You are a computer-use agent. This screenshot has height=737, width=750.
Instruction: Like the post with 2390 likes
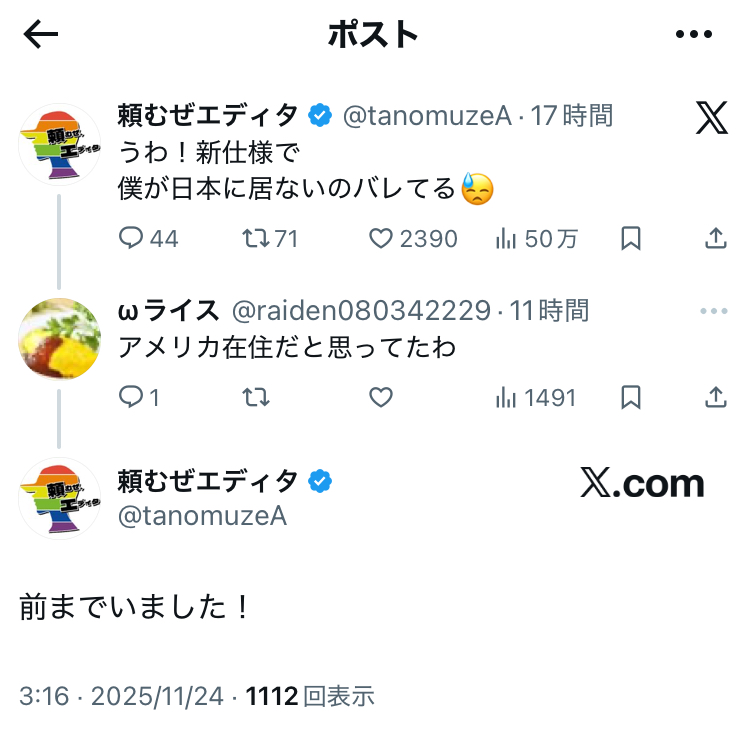(x=381, y=238)
